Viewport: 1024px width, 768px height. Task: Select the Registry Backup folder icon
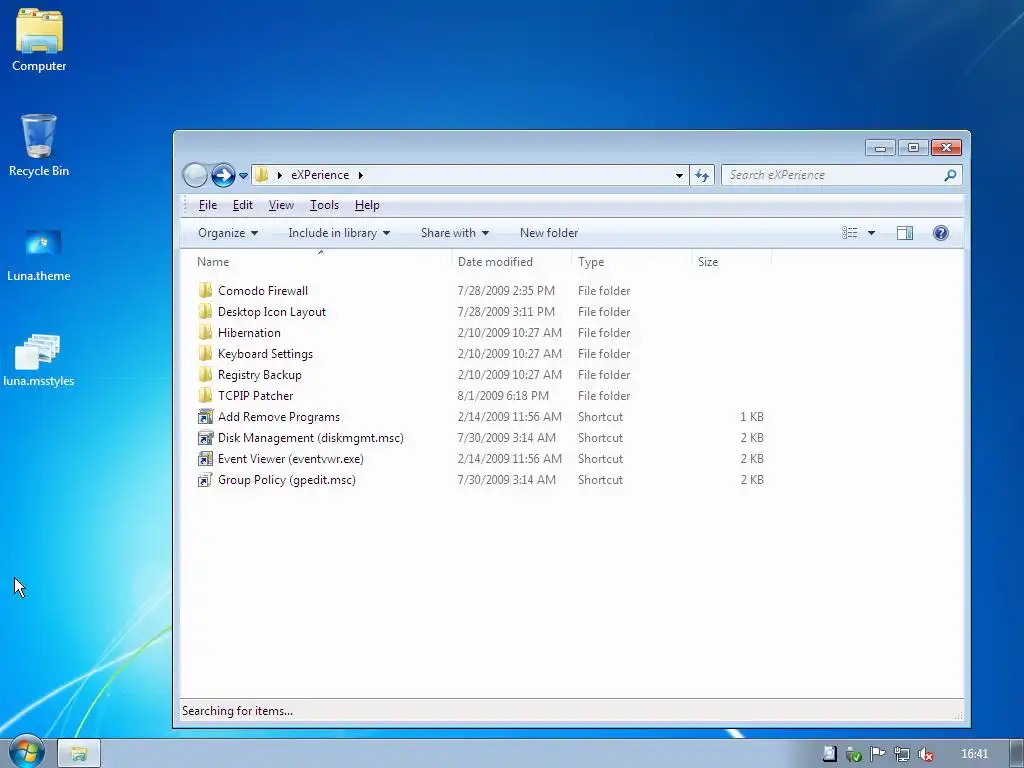click(x=205, y=374)
